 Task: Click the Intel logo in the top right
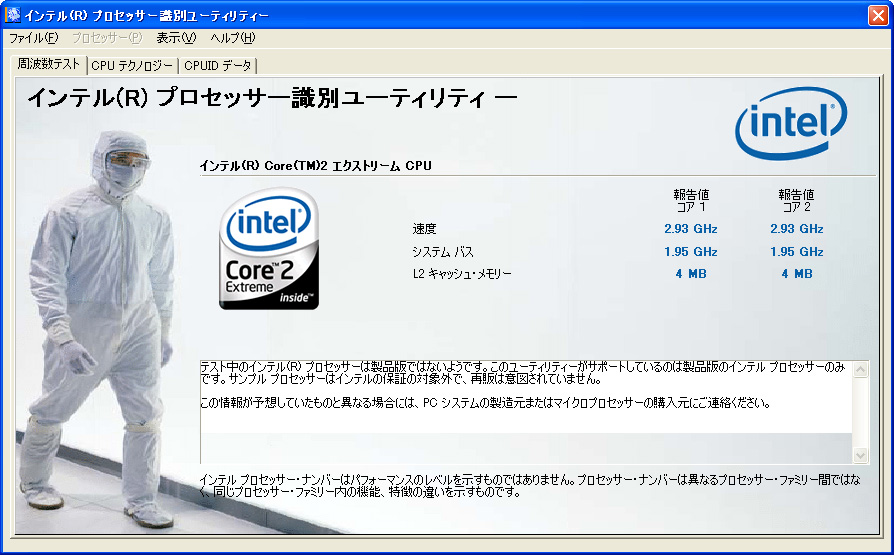pos(791,123)
